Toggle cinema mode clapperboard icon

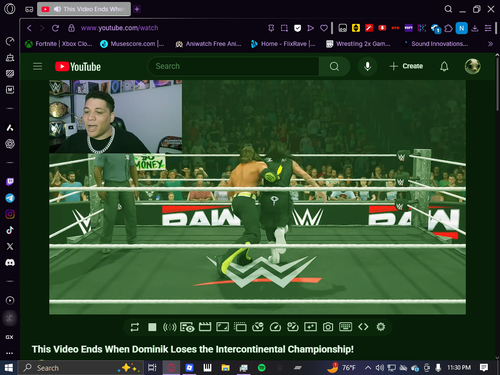[x=205, y=327]
